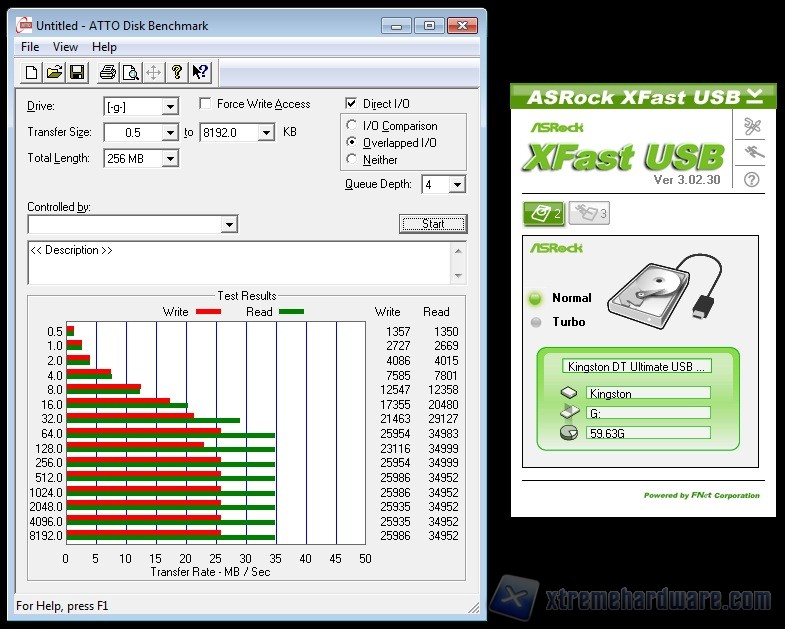Expand the Queue Depth dropdown

(x=457, y=185)
